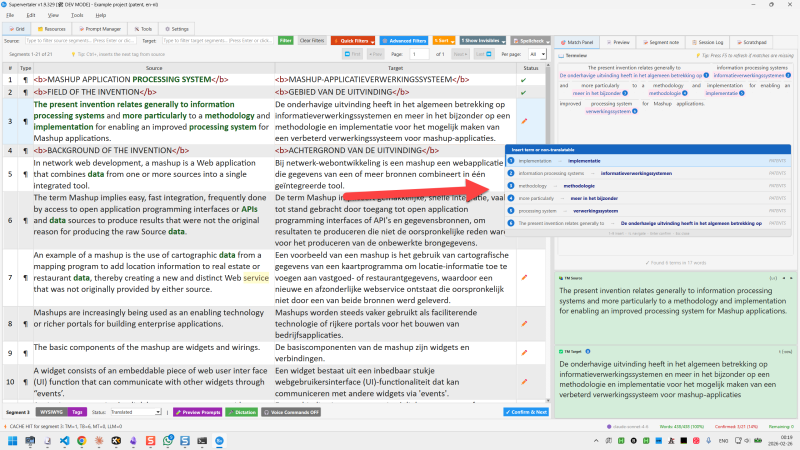Image resolution: width=800 pixels, height=450 pixels.
Task: Click the source filter input field
Action: (80, 41)
